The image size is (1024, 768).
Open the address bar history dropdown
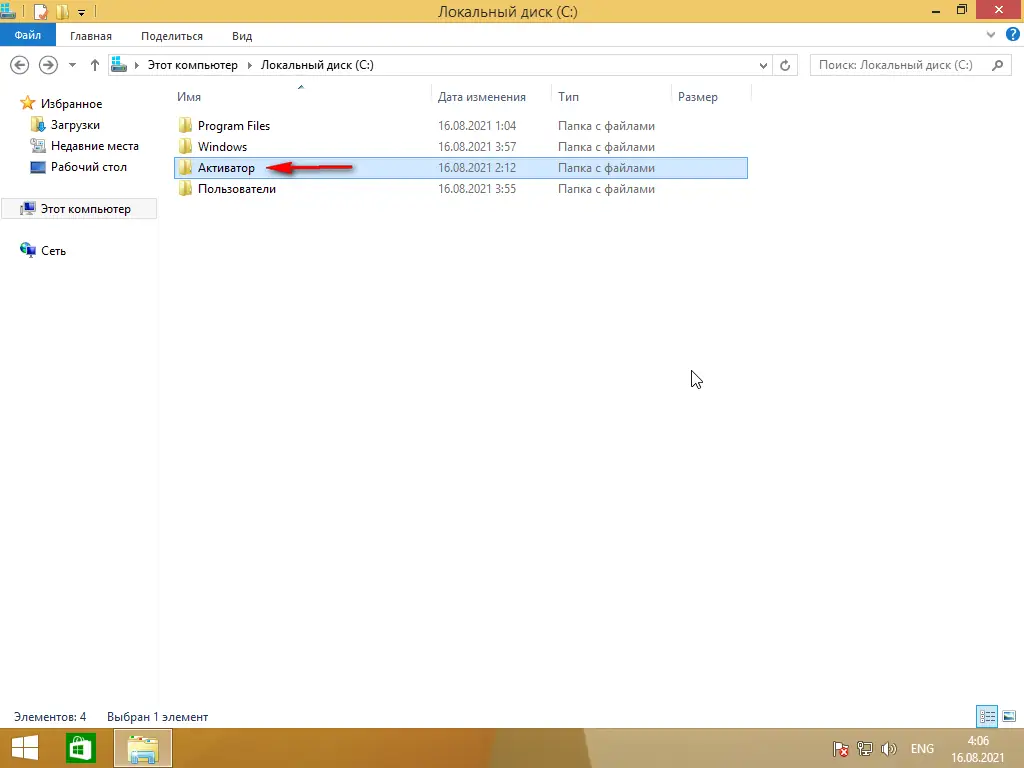(x=763, y=65)
